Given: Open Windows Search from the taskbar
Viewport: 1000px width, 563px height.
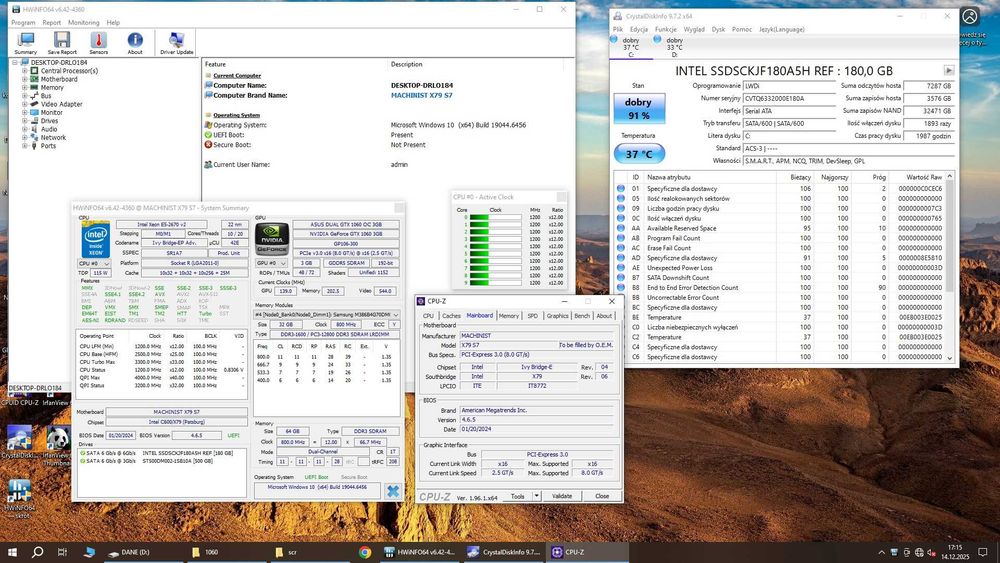Looking at the screenshot, I should (37, 552).
